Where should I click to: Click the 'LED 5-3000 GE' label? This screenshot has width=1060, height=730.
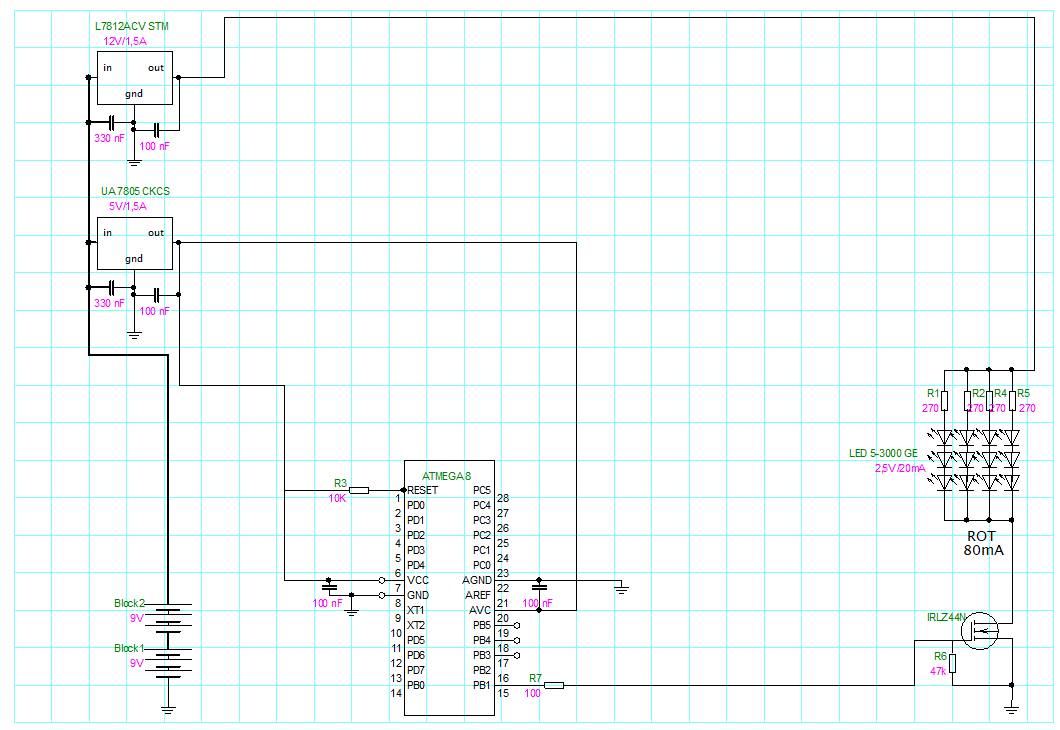pos(884,453)
